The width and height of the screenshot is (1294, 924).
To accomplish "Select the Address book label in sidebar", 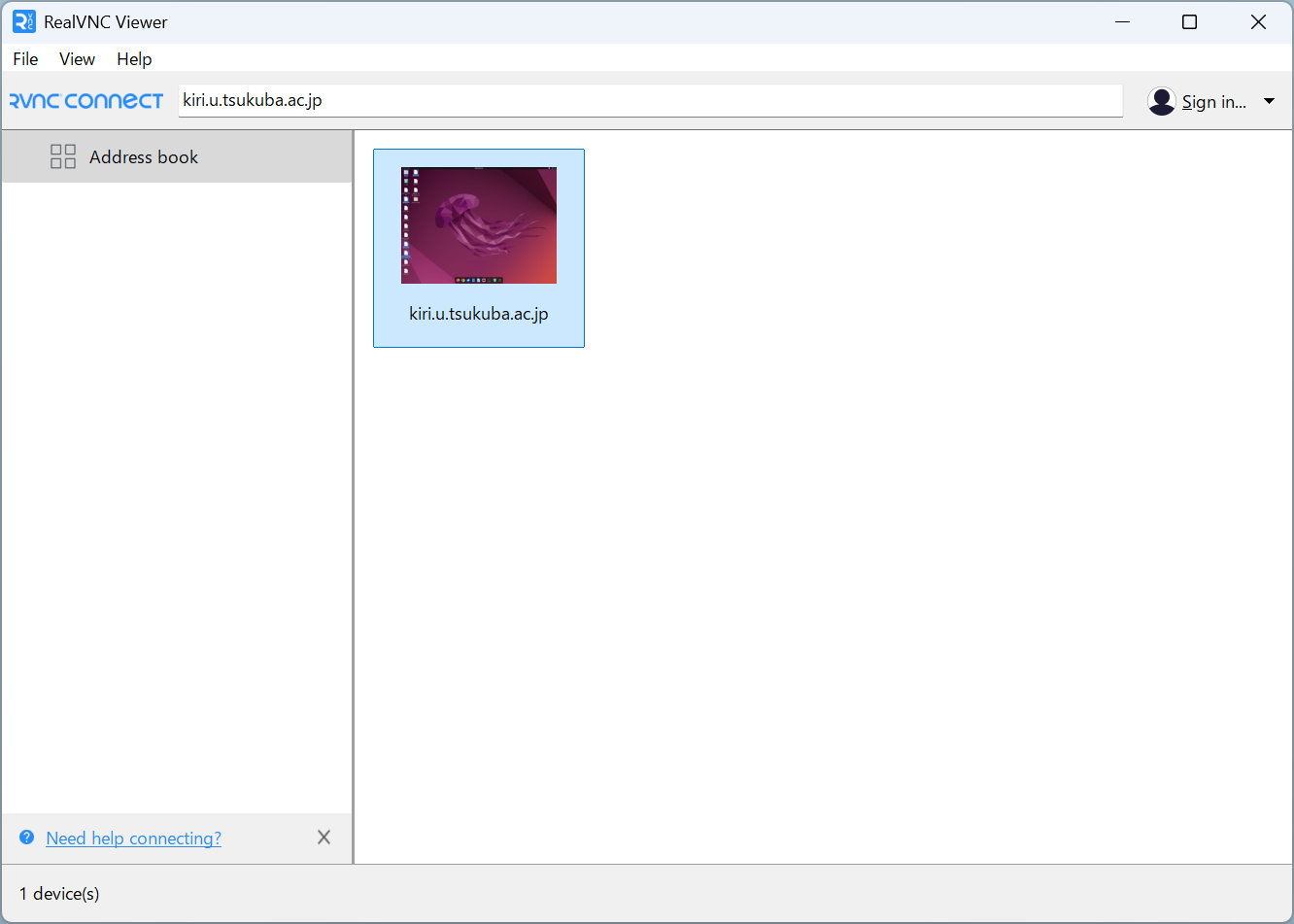I will pyautogui.click(x=144, y=157).
